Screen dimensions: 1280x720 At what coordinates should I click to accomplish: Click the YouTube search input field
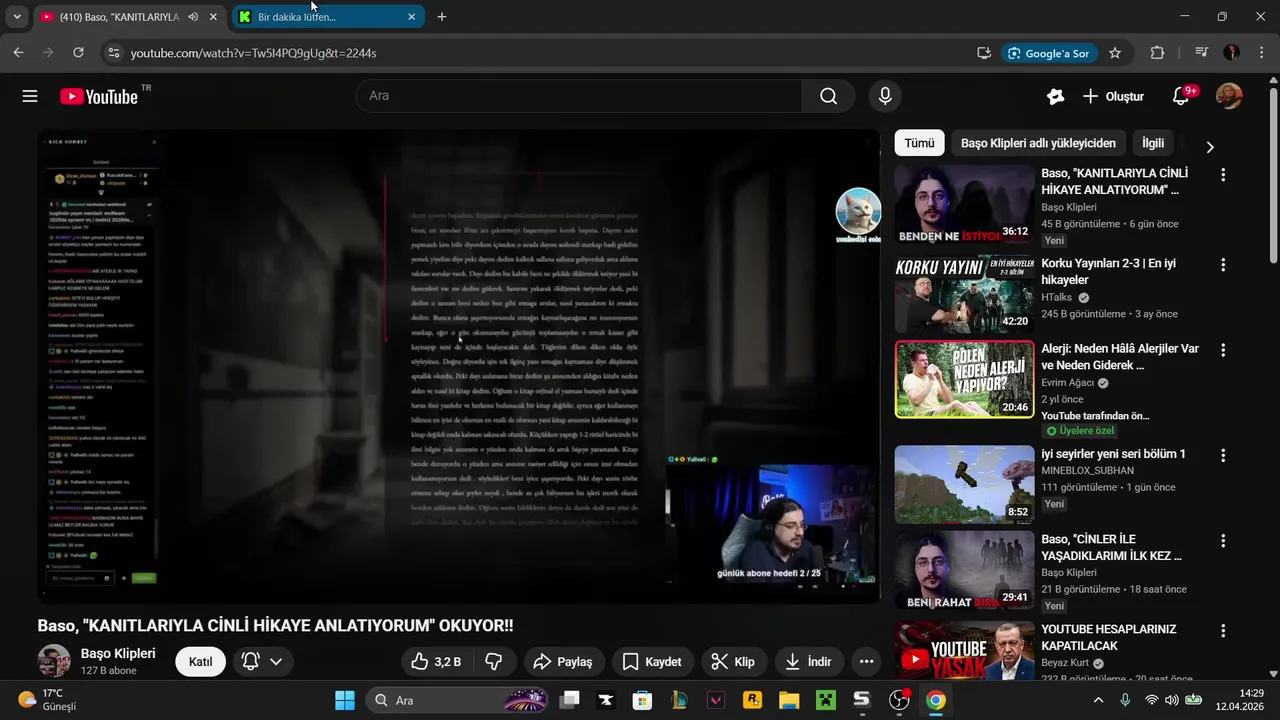[580, 96]
